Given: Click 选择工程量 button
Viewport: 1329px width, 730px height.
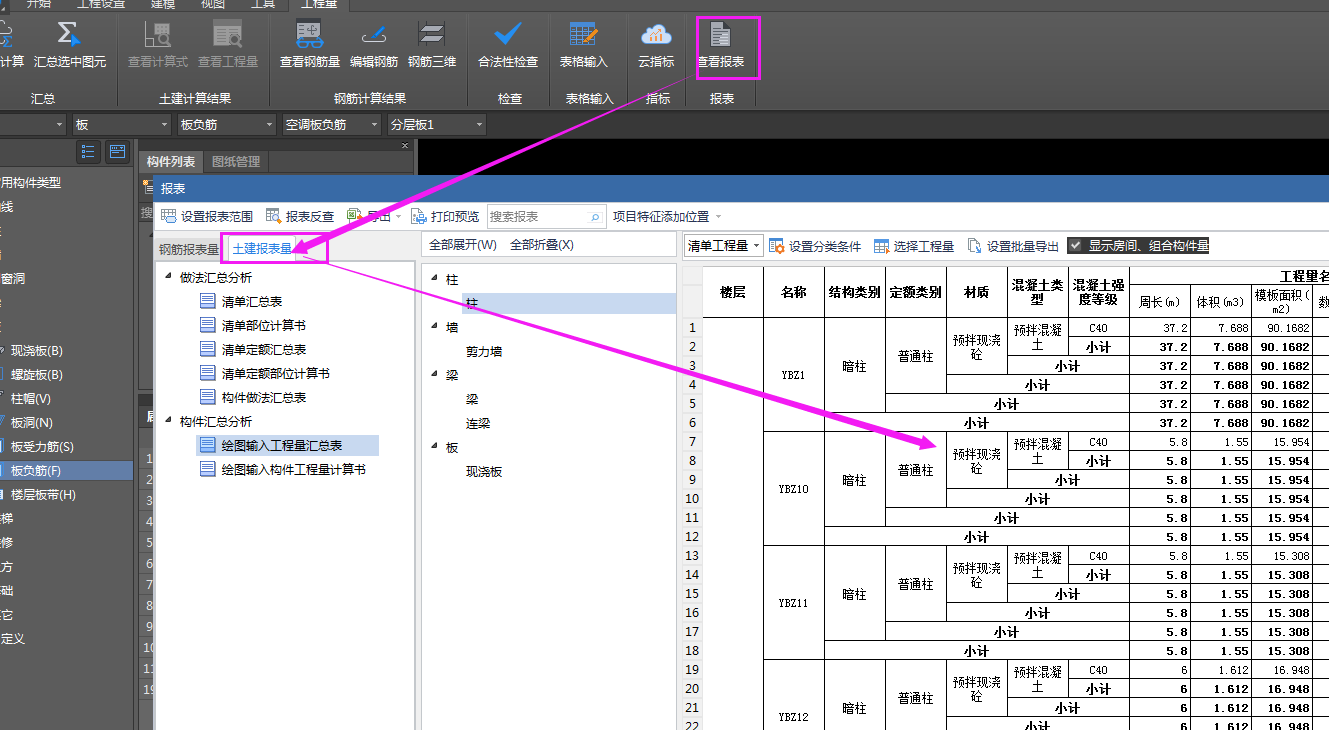Looking at the screenshot, I should [x=914, y=246].
